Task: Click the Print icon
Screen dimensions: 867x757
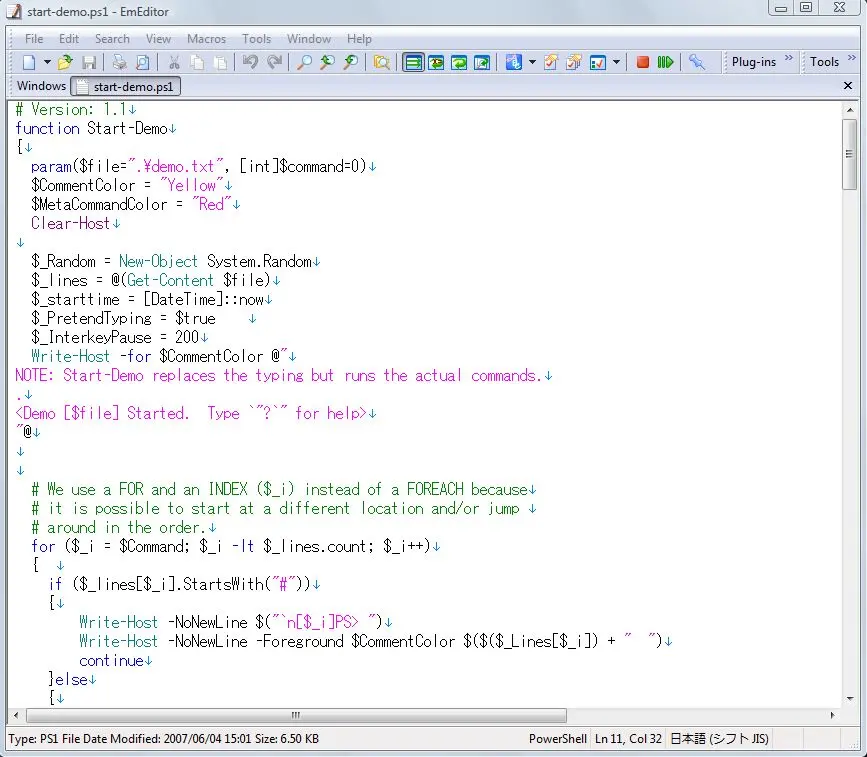Action: pyautogui.click(x=119, y=62)
